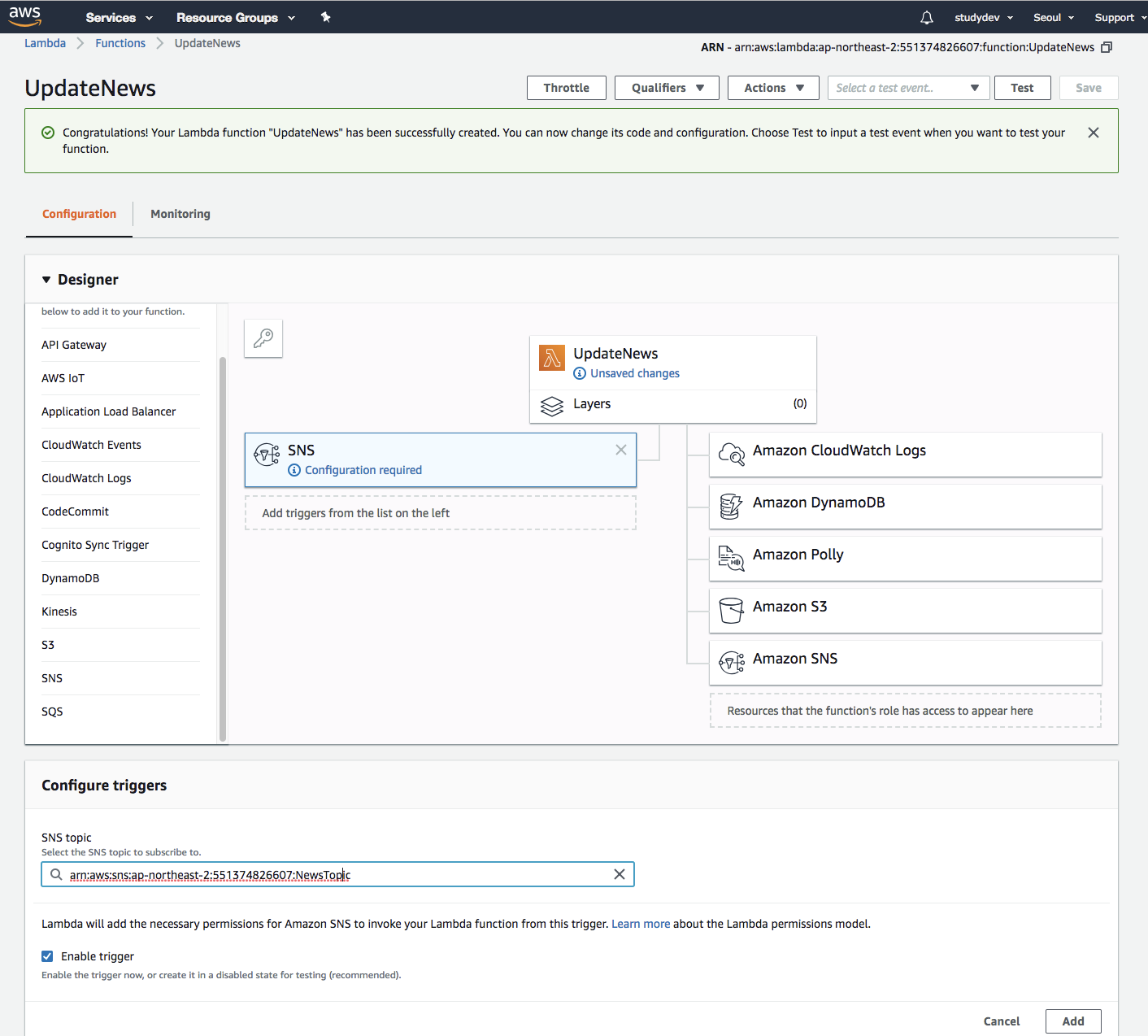This screenshot has height=1036, width=1148.
Task: Switch to the Configuration tab
Action: click(79, 214)
